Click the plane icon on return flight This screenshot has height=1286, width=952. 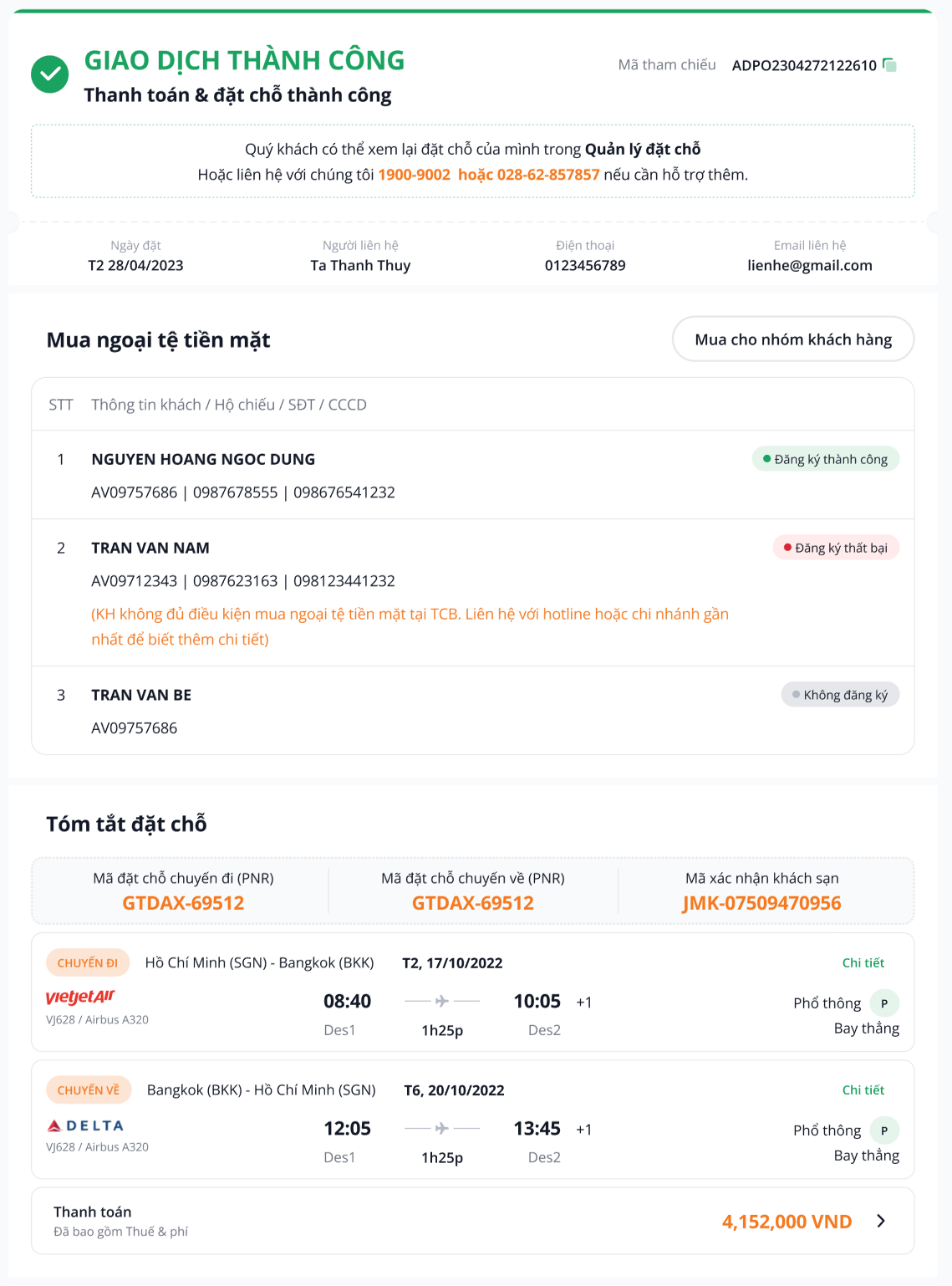[442, 1128]
